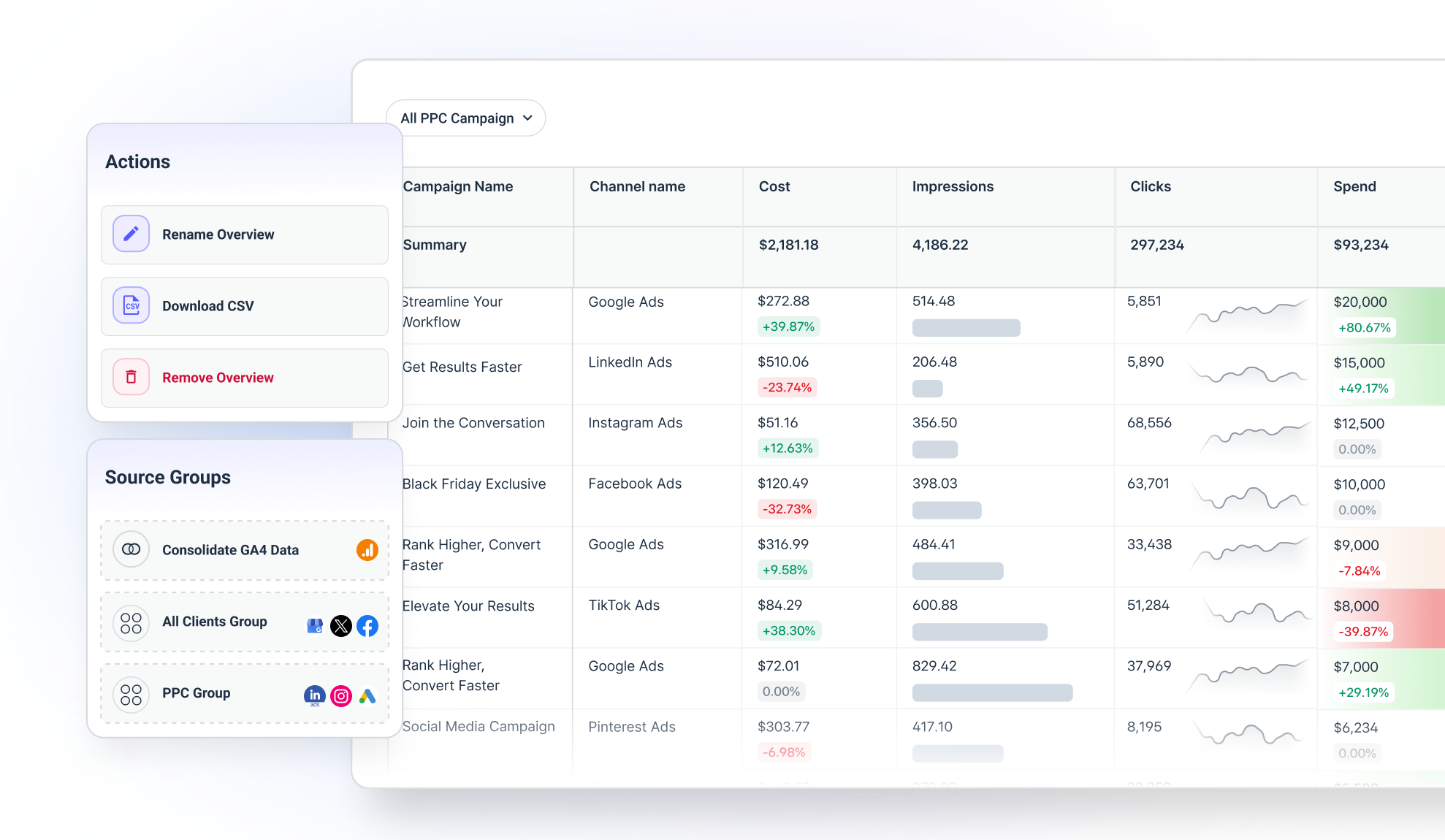Click the LinkedIn Ads icon in PPC Group
Viewport: 1445px width, 840px height.
pyautogui.click(x=314, y=695)
